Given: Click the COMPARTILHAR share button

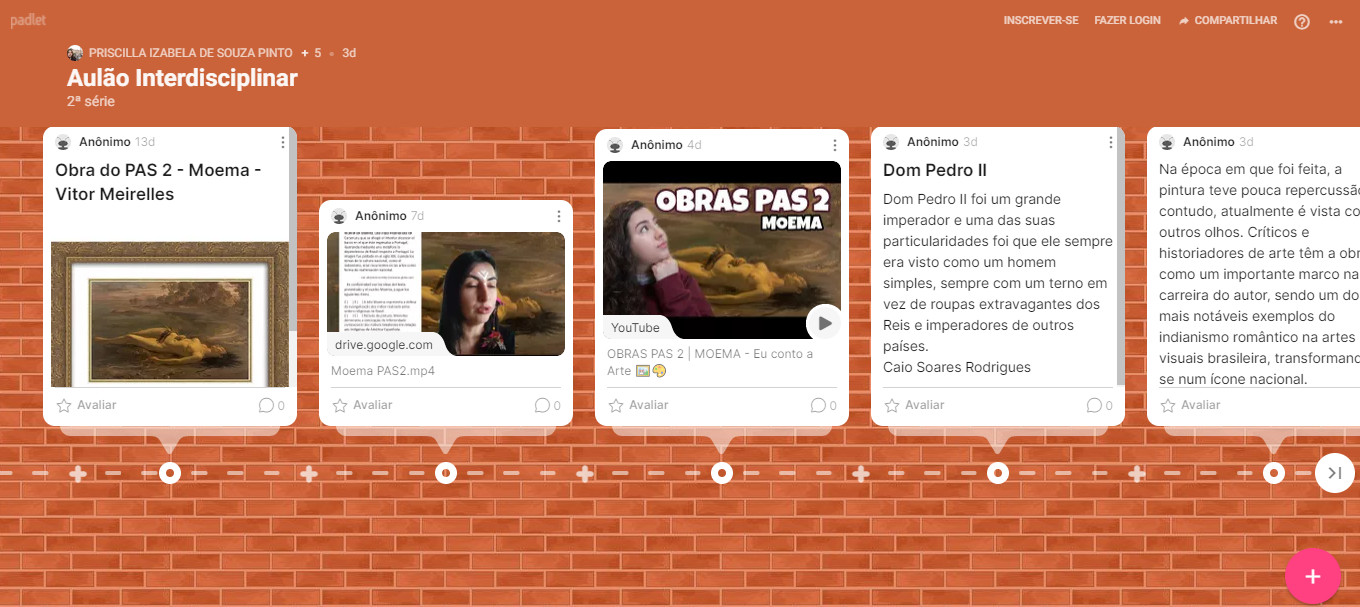Looking at the screenshot, I should 1228,21.
